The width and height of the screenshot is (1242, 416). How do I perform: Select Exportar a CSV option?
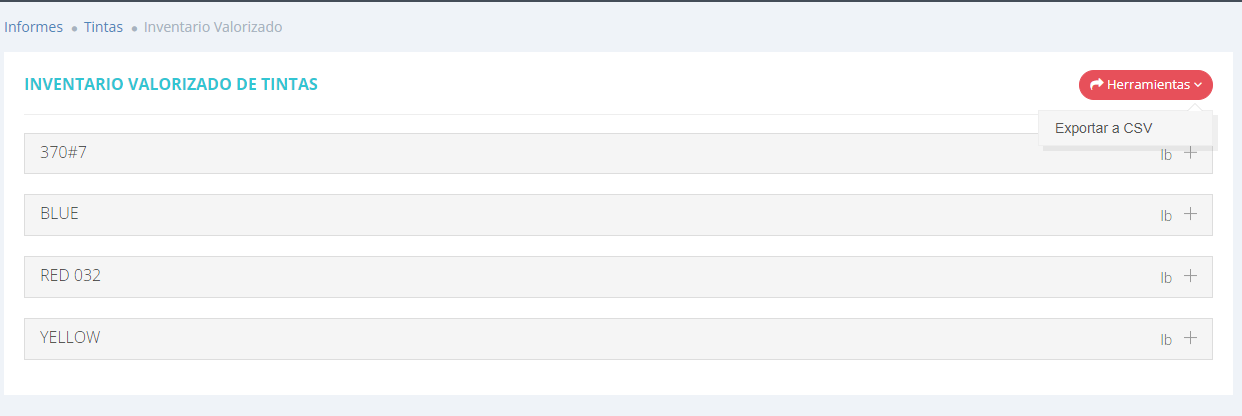[1103, 128]
